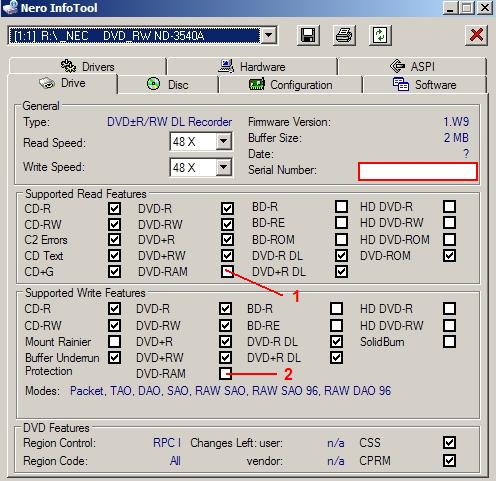
Task: Toggle C2 Errors checkbox
Action: click(114, 239)
